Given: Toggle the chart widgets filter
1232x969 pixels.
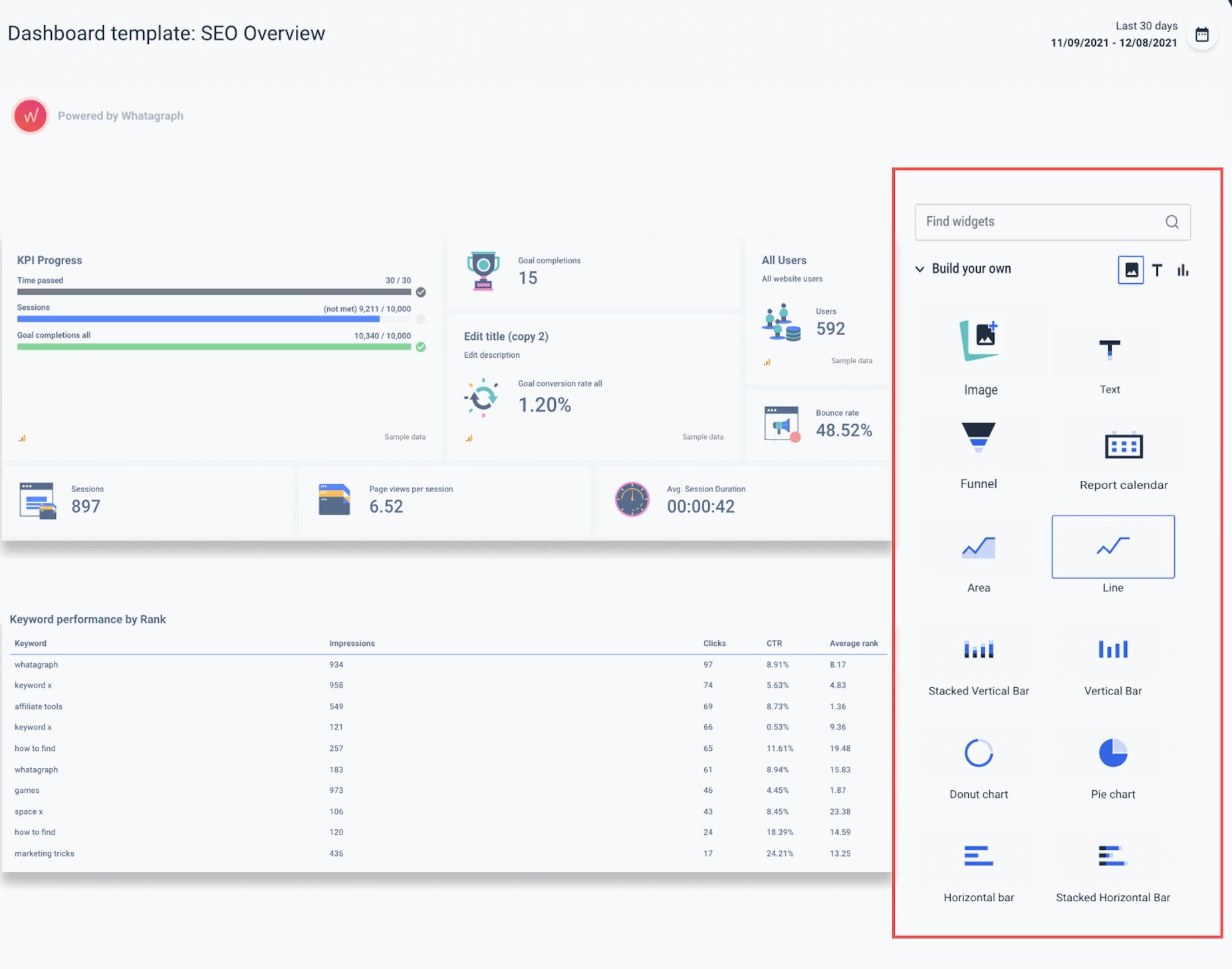Looking at the screenshot, I should [1183, 270].
